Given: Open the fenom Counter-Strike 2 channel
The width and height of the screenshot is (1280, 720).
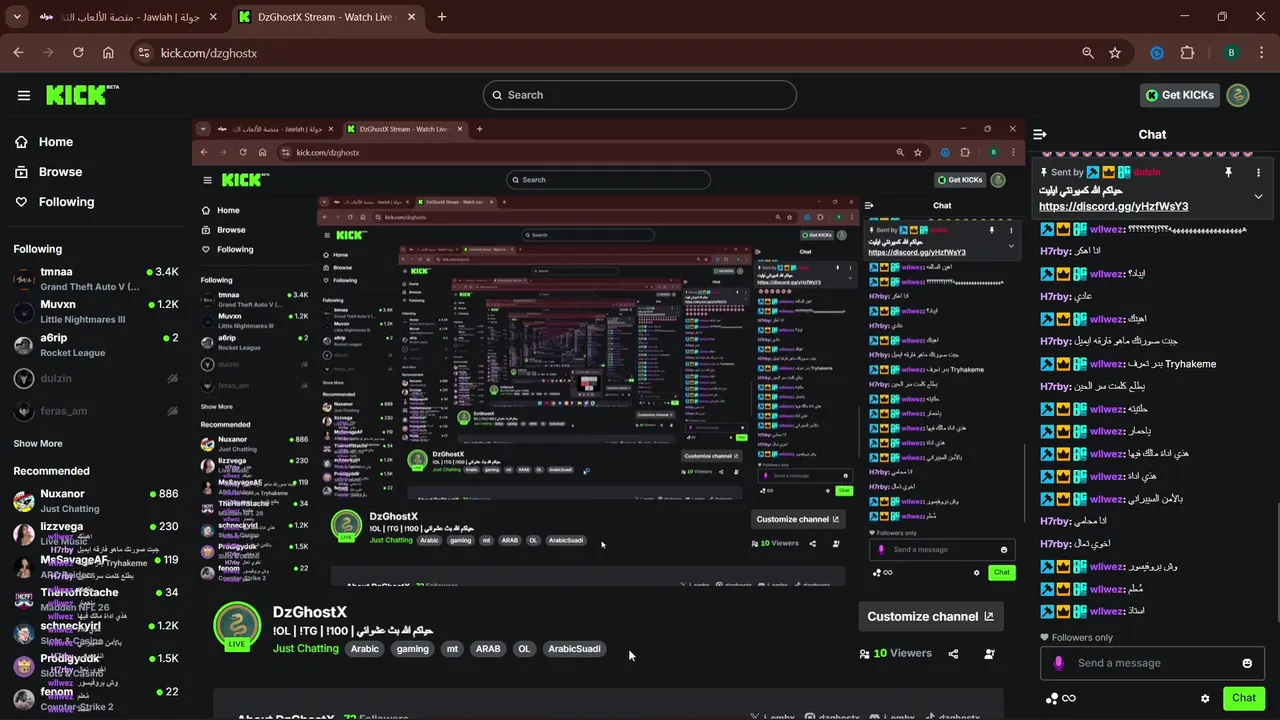Looking at the screenshot, I should [x=96, y=699].
